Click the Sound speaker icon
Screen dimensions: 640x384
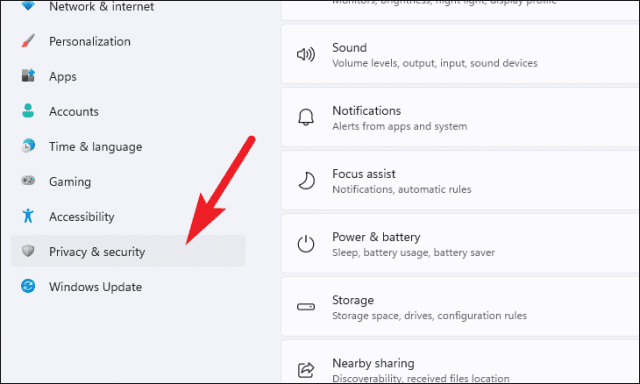[x=306, y=54]
